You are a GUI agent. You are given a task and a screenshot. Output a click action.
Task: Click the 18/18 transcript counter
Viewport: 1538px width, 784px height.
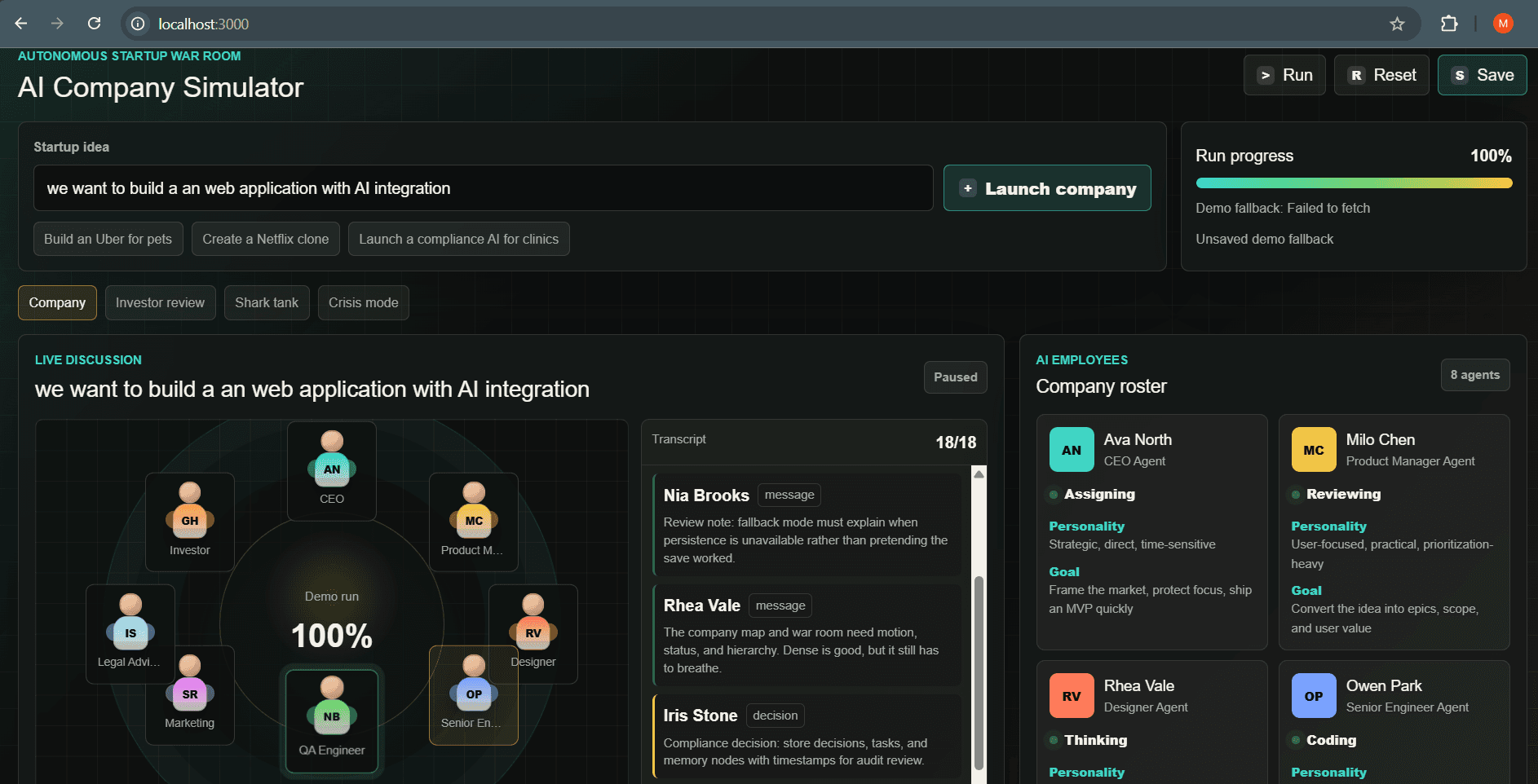(x=956, y=443)
